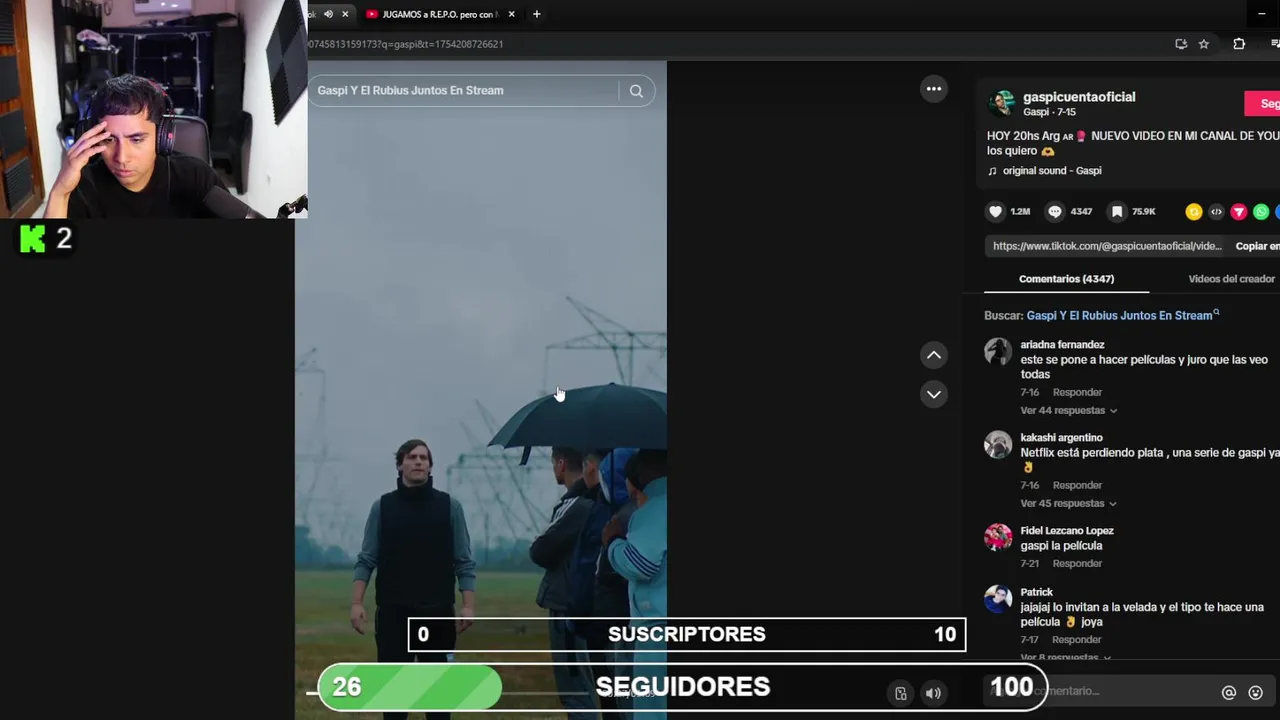Click the pink Seguir follow button
The image size is (1280, 720).
click(1262, 103)
